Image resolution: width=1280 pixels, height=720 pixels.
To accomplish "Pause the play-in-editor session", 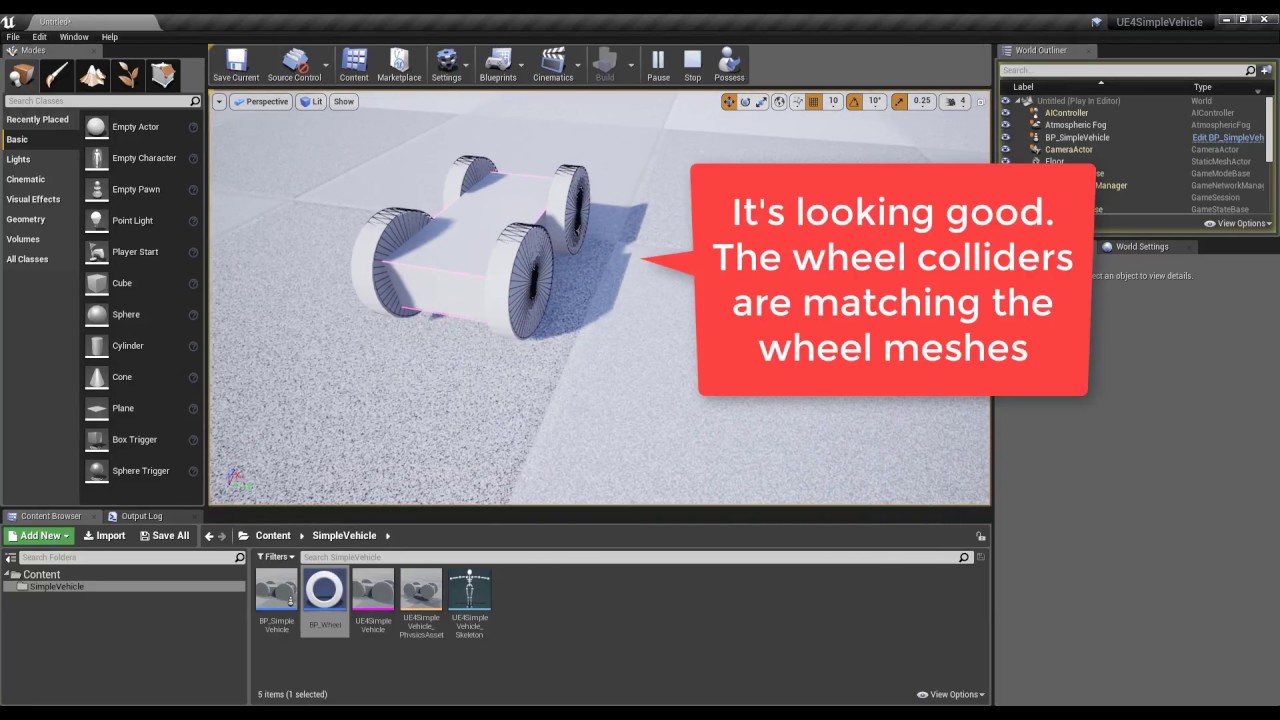I will 658,65.
